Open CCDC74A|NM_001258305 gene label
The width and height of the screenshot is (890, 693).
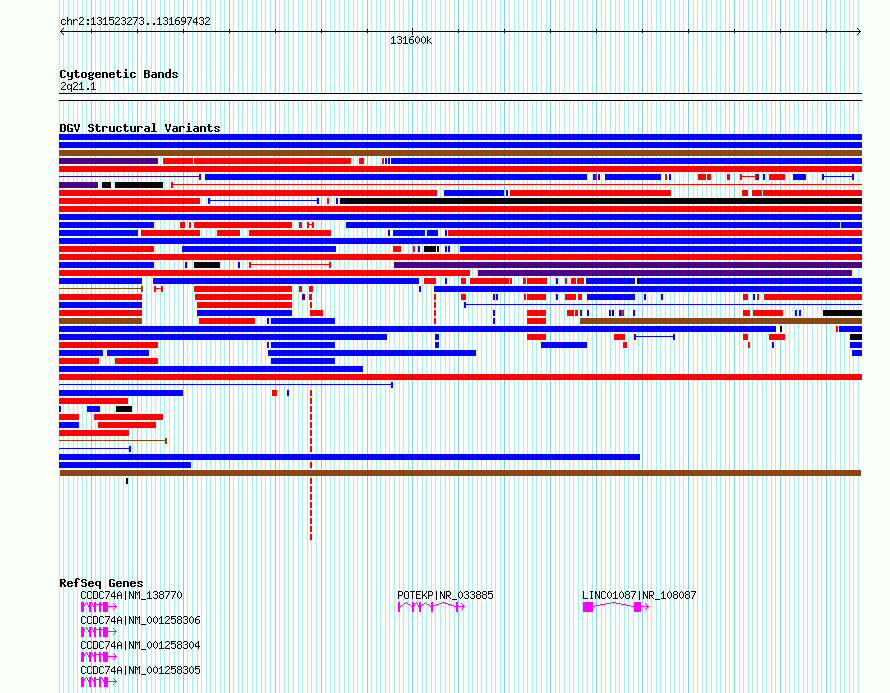tap(140, 670)
